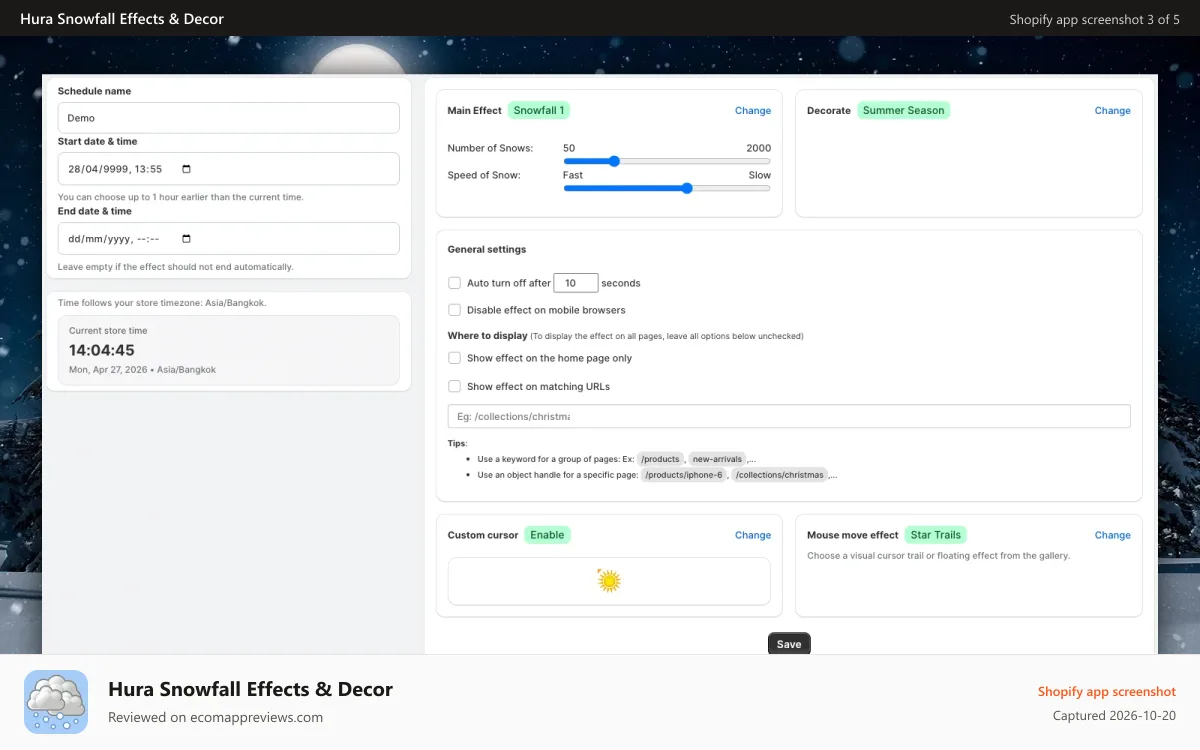The image size is (1200, 750).
Task: Click the Mon, Apr 27, 2026 date text
Action: pos(142,370)
